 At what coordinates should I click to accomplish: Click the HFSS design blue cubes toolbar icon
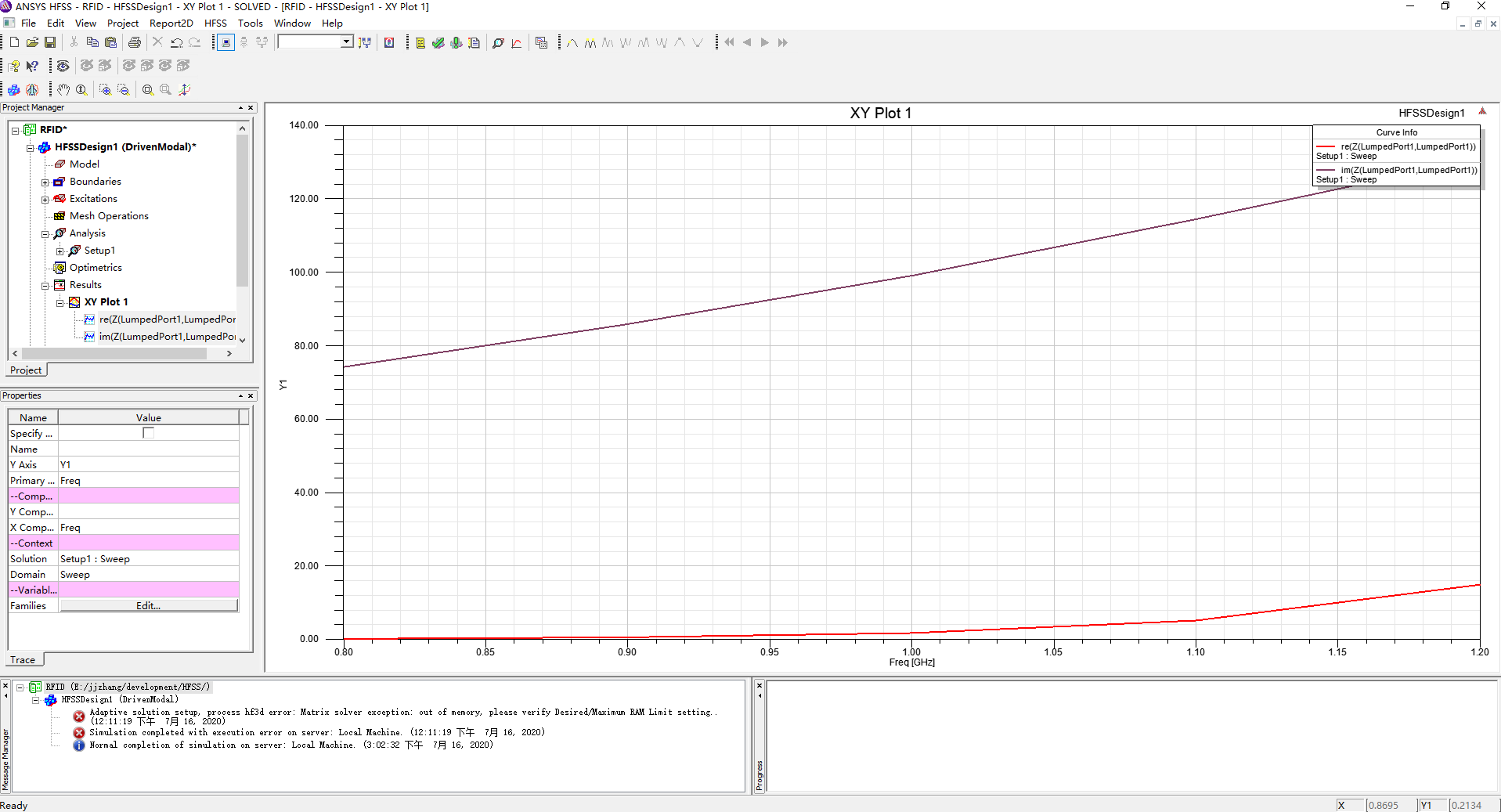pyautogui.click(x=14, y=89)
